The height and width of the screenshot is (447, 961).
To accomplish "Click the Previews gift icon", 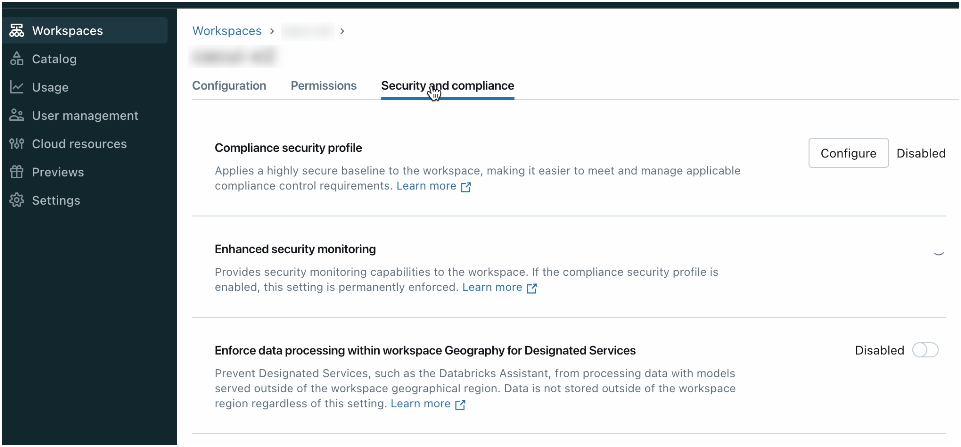I will point(17,172).
